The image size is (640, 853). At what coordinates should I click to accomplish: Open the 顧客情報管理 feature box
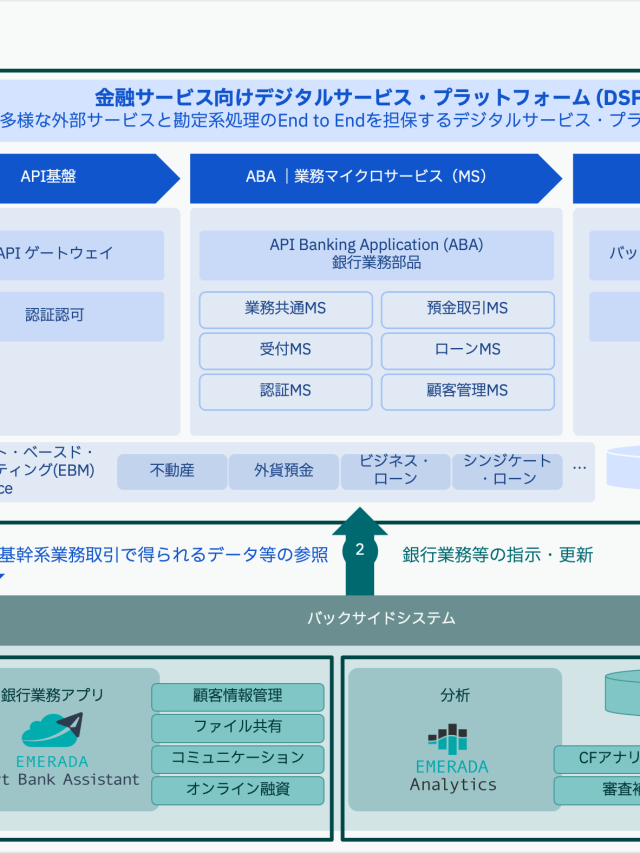pyautogui.click(x=238, y=696)
